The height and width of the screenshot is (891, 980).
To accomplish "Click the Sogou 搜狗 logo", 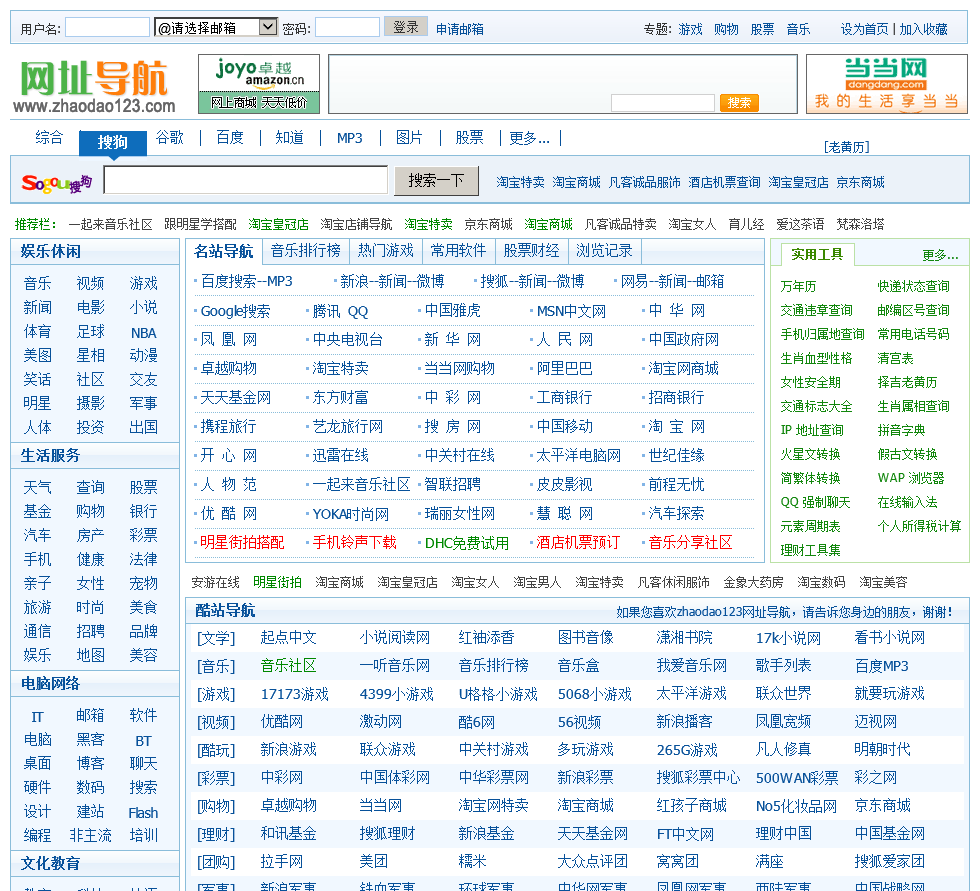I will point(57,182).
